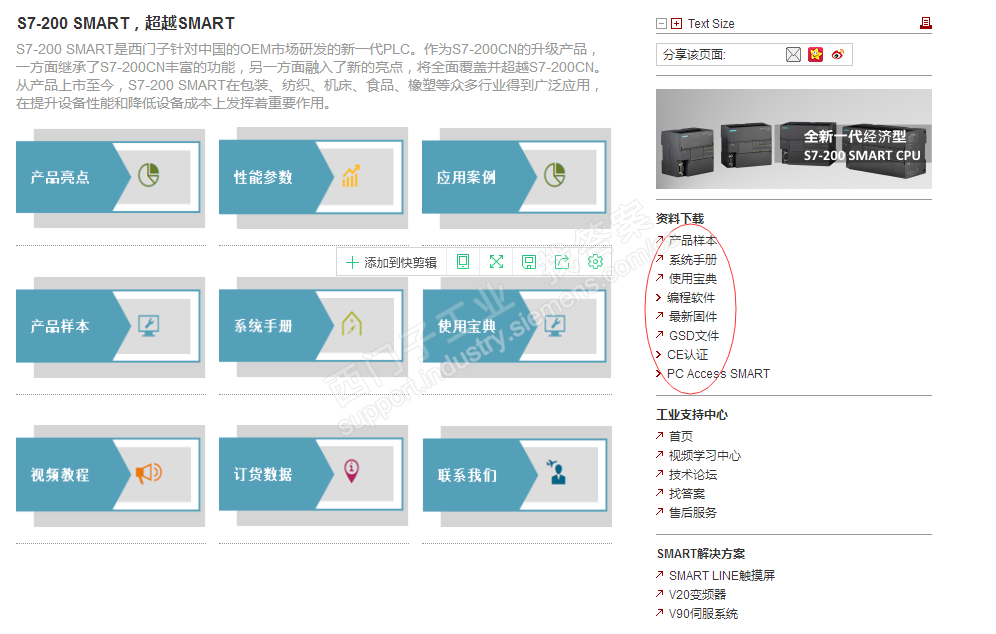Screen dimensions: 996x634
Task: Click orange bar chart icon on 性能参数 tile
Action: 351,175
